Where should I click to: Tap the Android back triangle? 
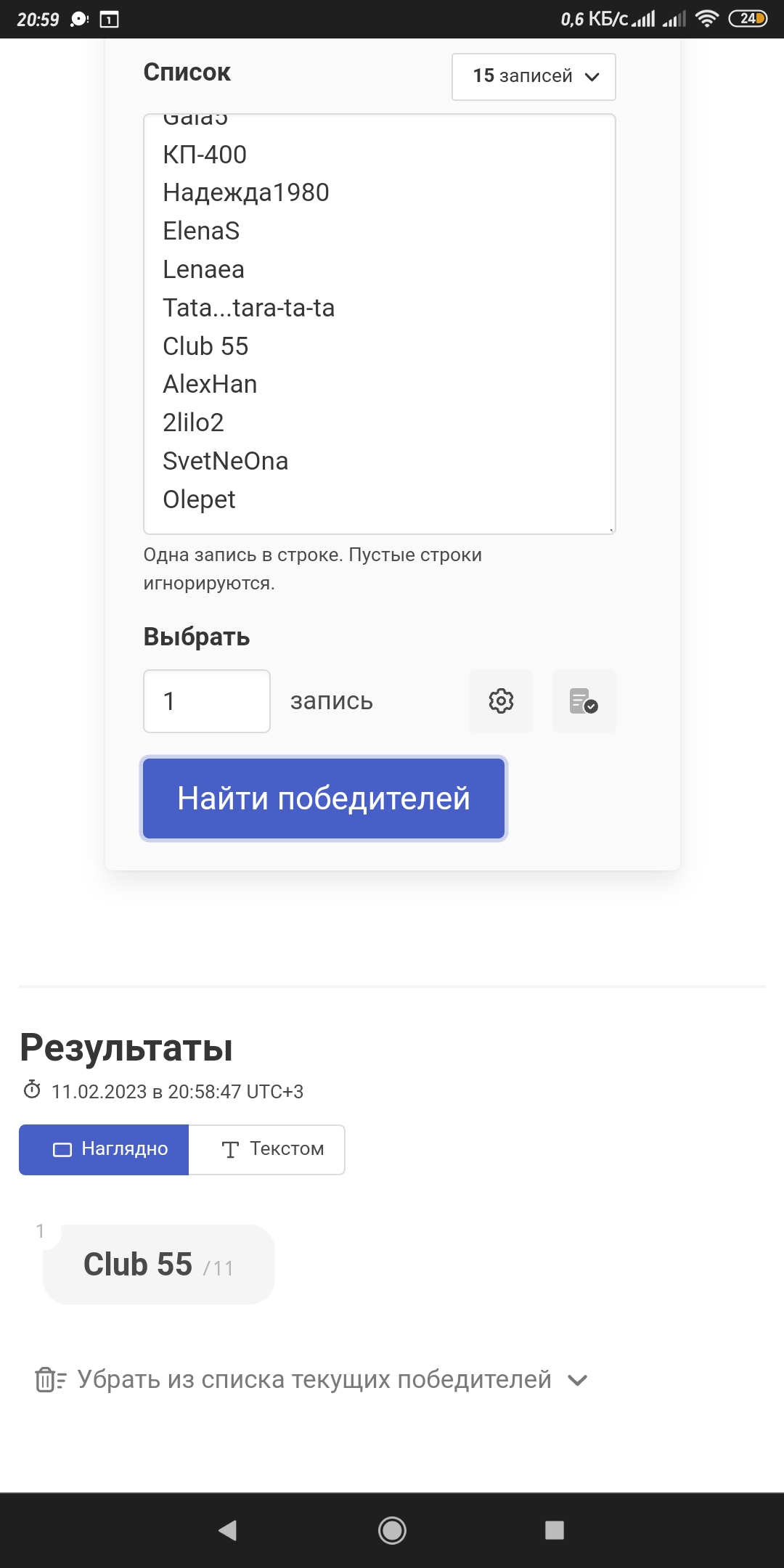(x=228, y=1530)
